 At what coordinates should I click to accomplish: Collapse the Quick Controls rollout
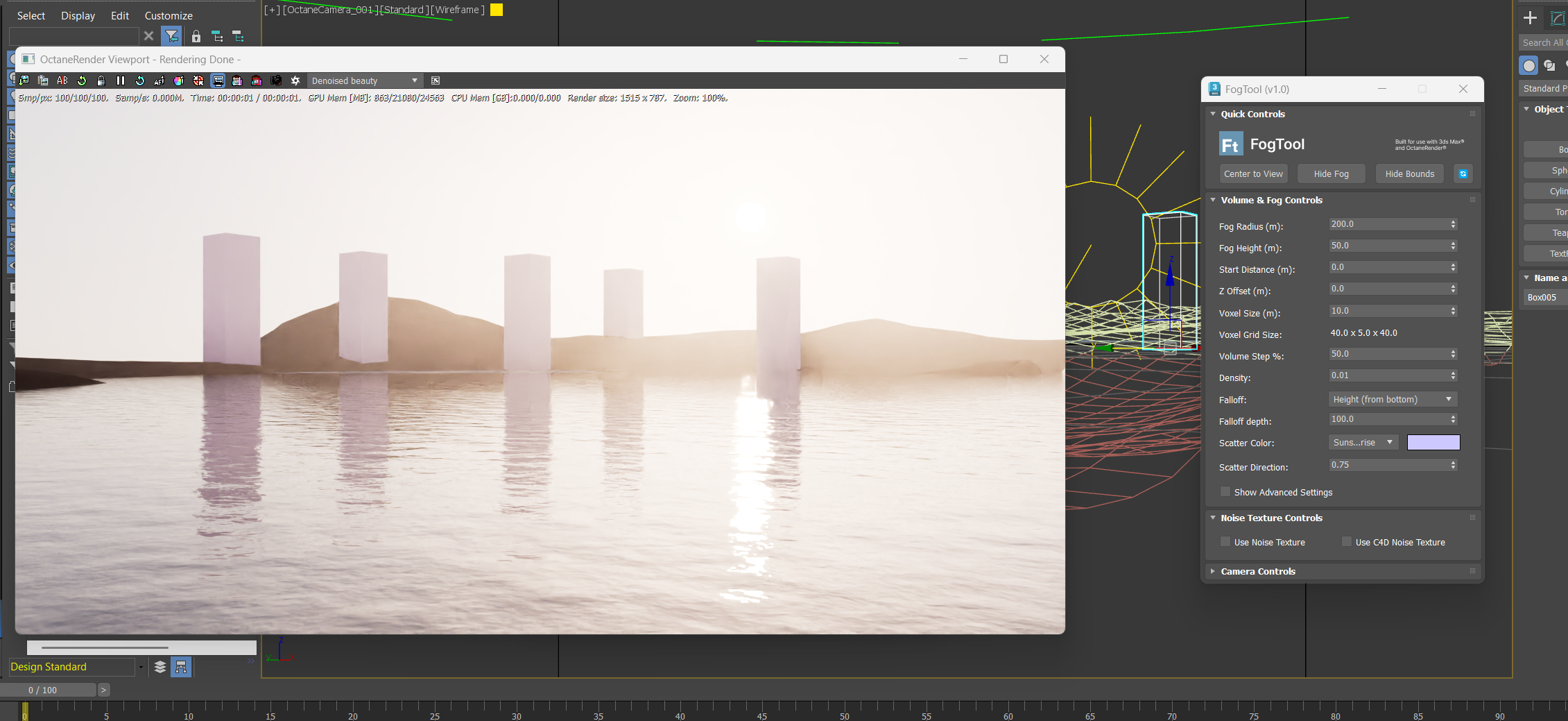[1213, 114]
